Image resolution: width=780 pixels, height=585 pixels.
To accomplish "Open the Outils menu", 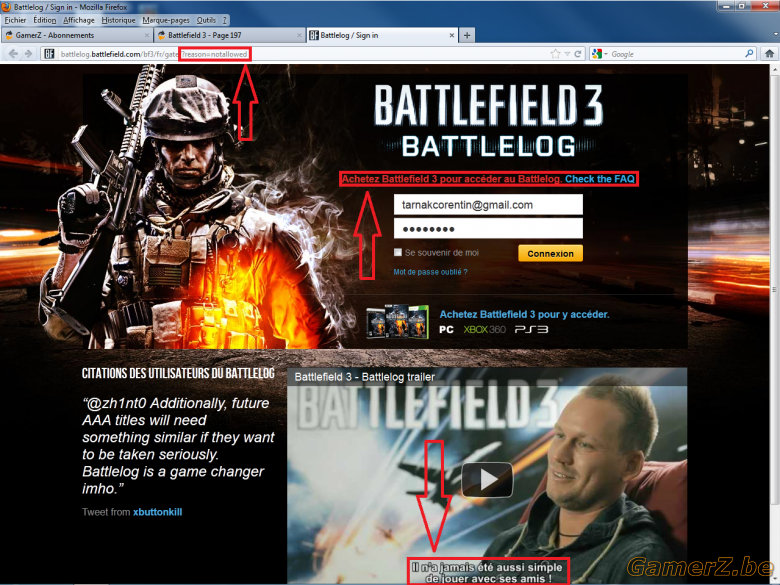I will pos(206,20).
